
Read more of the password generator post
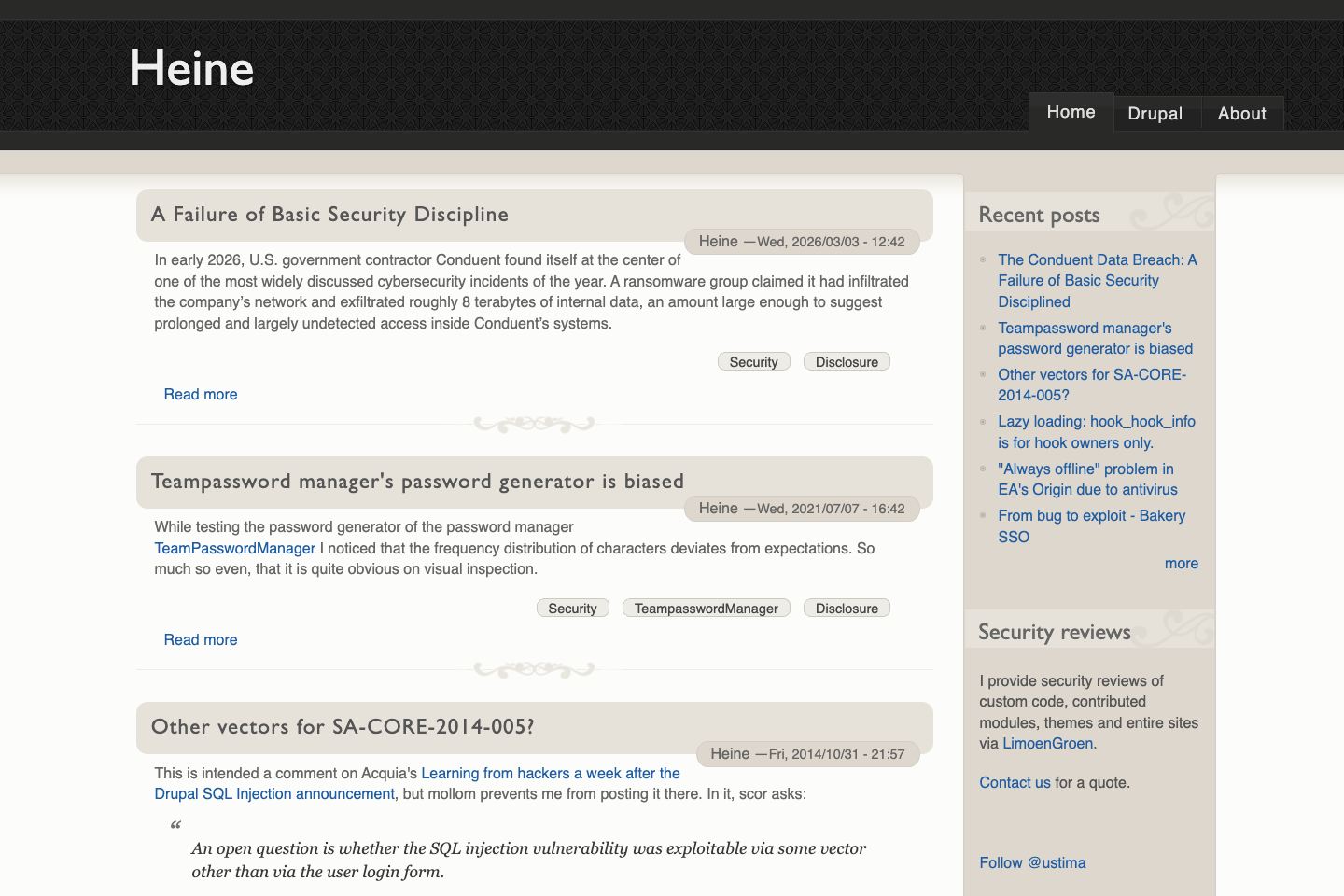pos(200,639)
